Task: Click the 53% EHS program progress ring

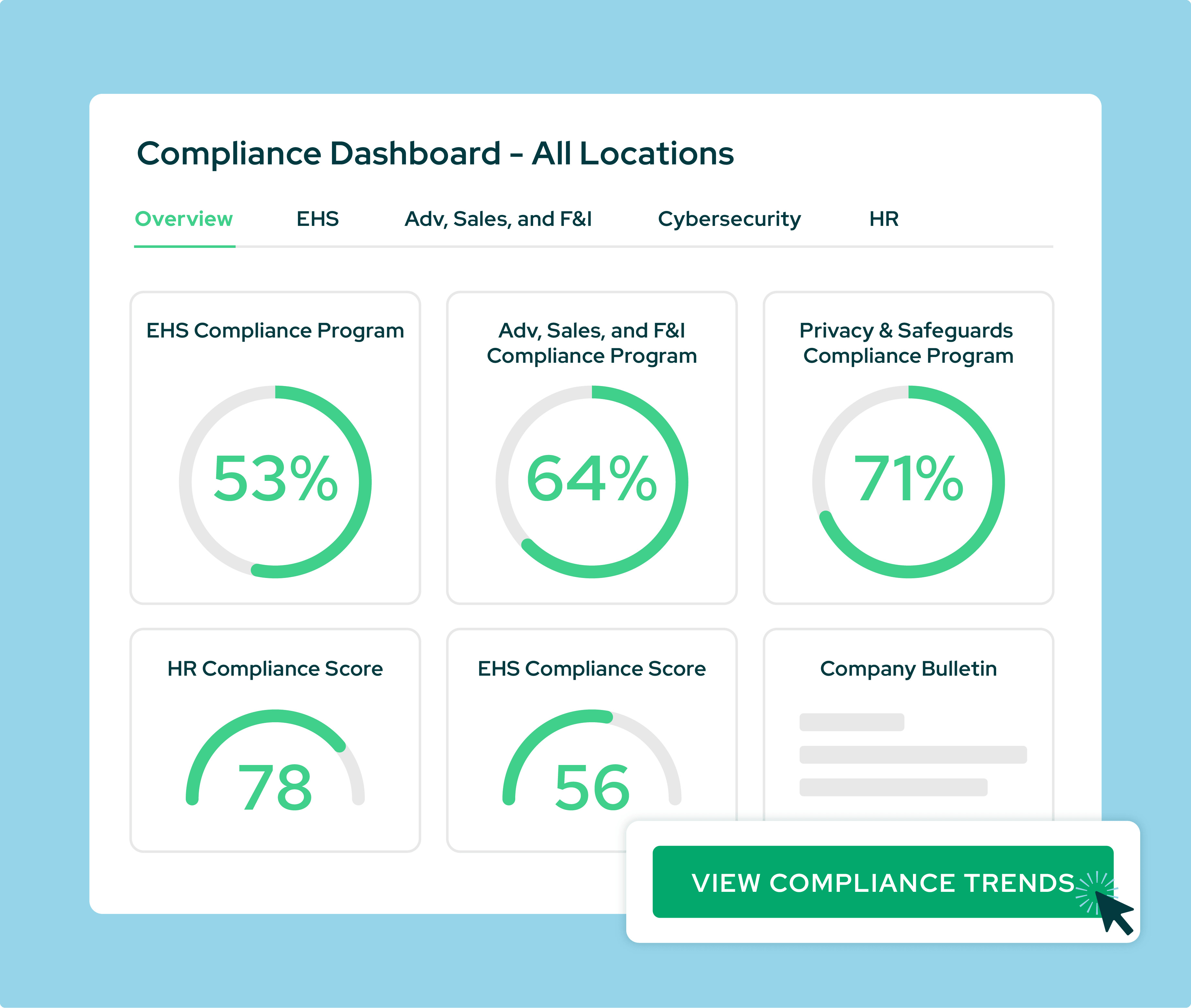Action: (275, 482)
